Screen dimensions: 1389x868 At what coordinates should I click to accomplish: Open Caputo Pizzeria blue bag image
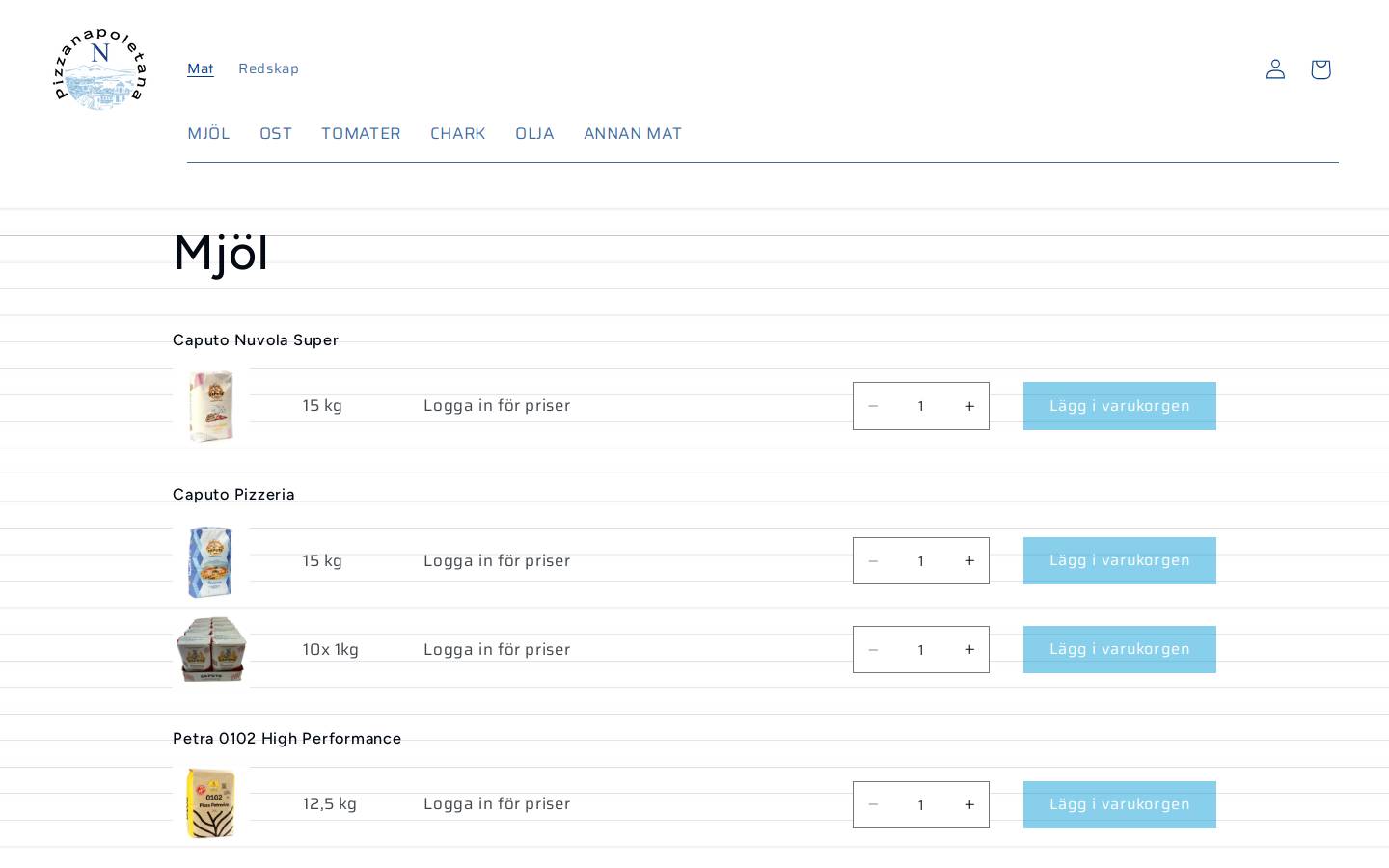coord(211,561)
